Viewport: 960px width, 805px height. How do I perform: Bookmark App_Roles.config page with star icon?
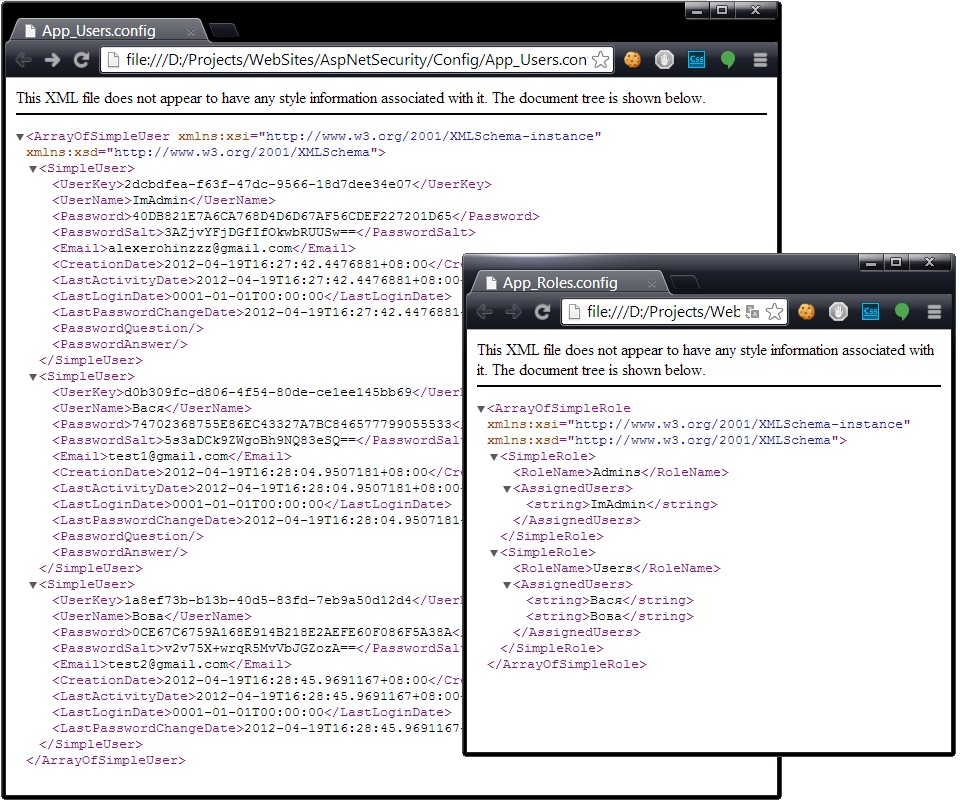pyautogui.click(x=774, y=312)
